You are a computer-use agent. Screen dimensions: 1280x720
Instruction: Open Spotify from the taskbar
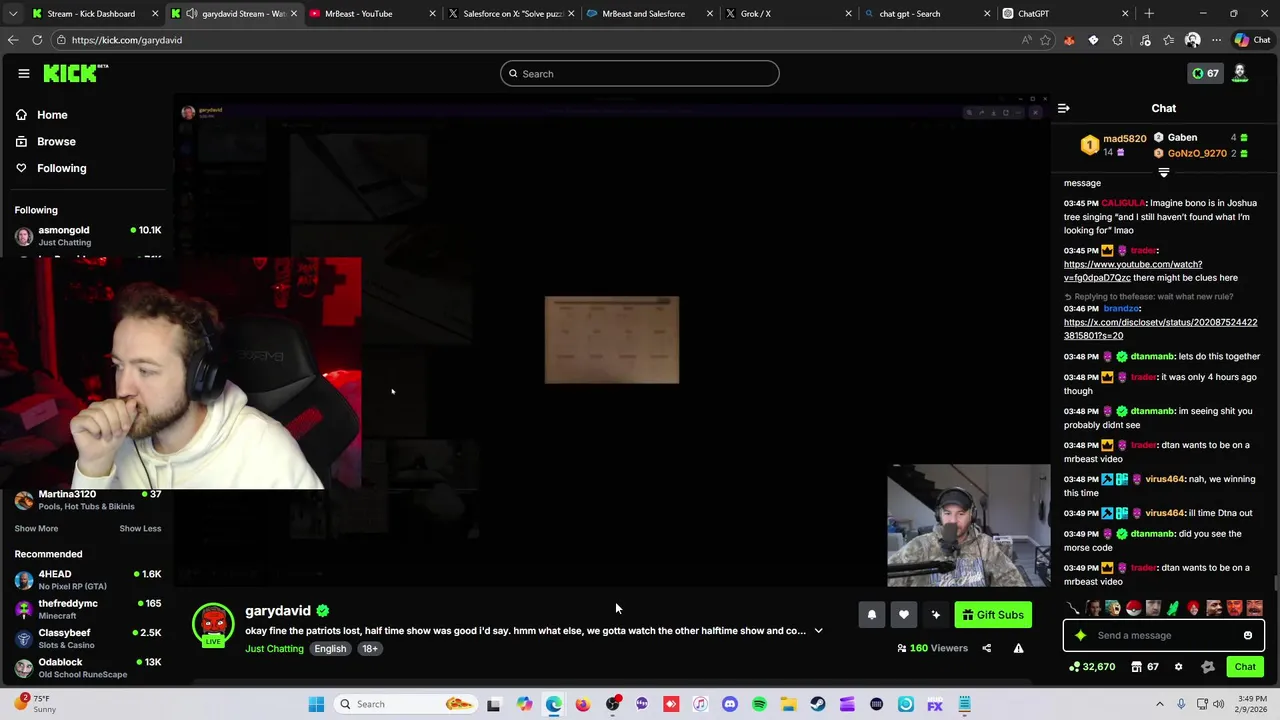pos(759,704)
